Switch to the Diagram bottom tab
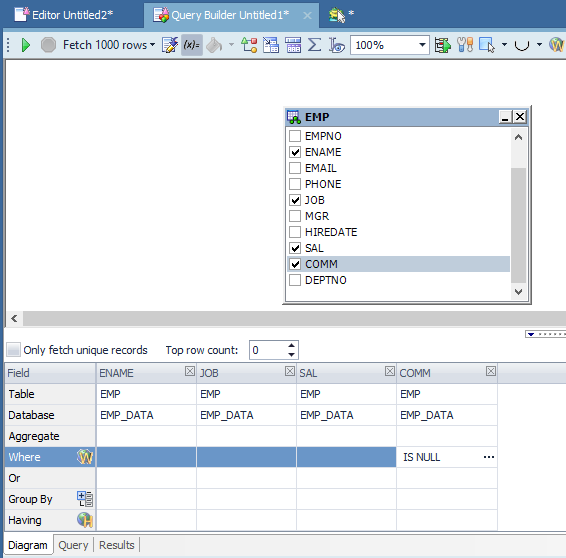This screenshot has width=566, height=558. point(28,545)
